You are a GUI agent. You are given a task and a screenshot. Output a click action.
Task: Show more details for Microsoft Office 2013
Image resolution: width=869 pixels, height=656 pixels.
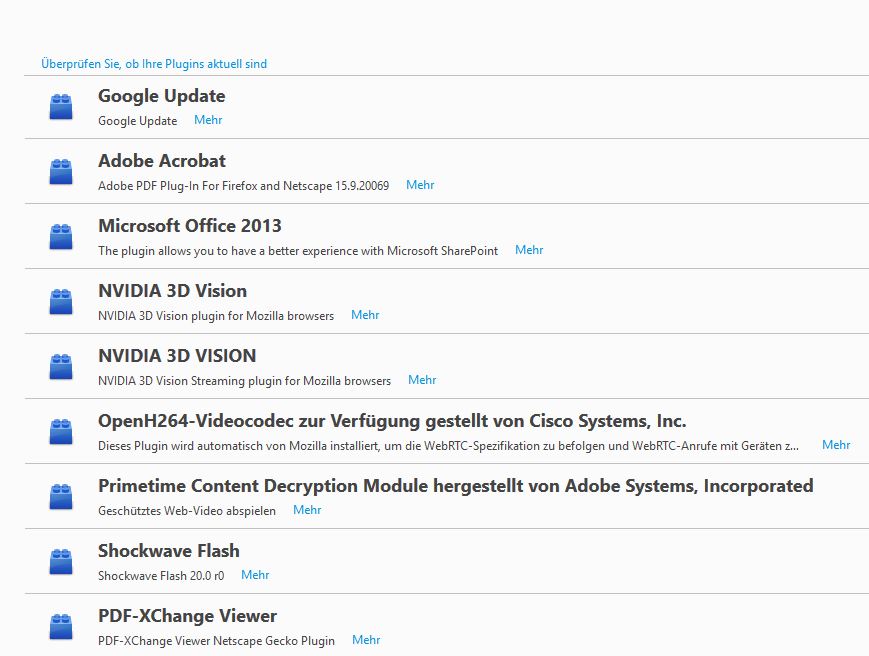click(529, 250)
